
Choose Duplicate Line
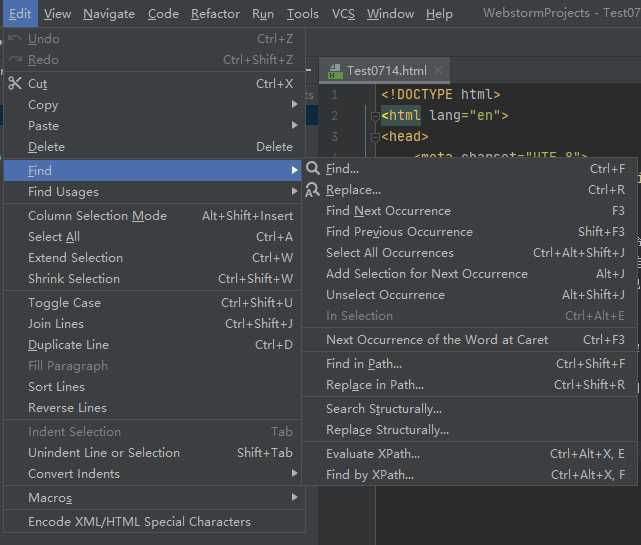(x=152, y=345)
